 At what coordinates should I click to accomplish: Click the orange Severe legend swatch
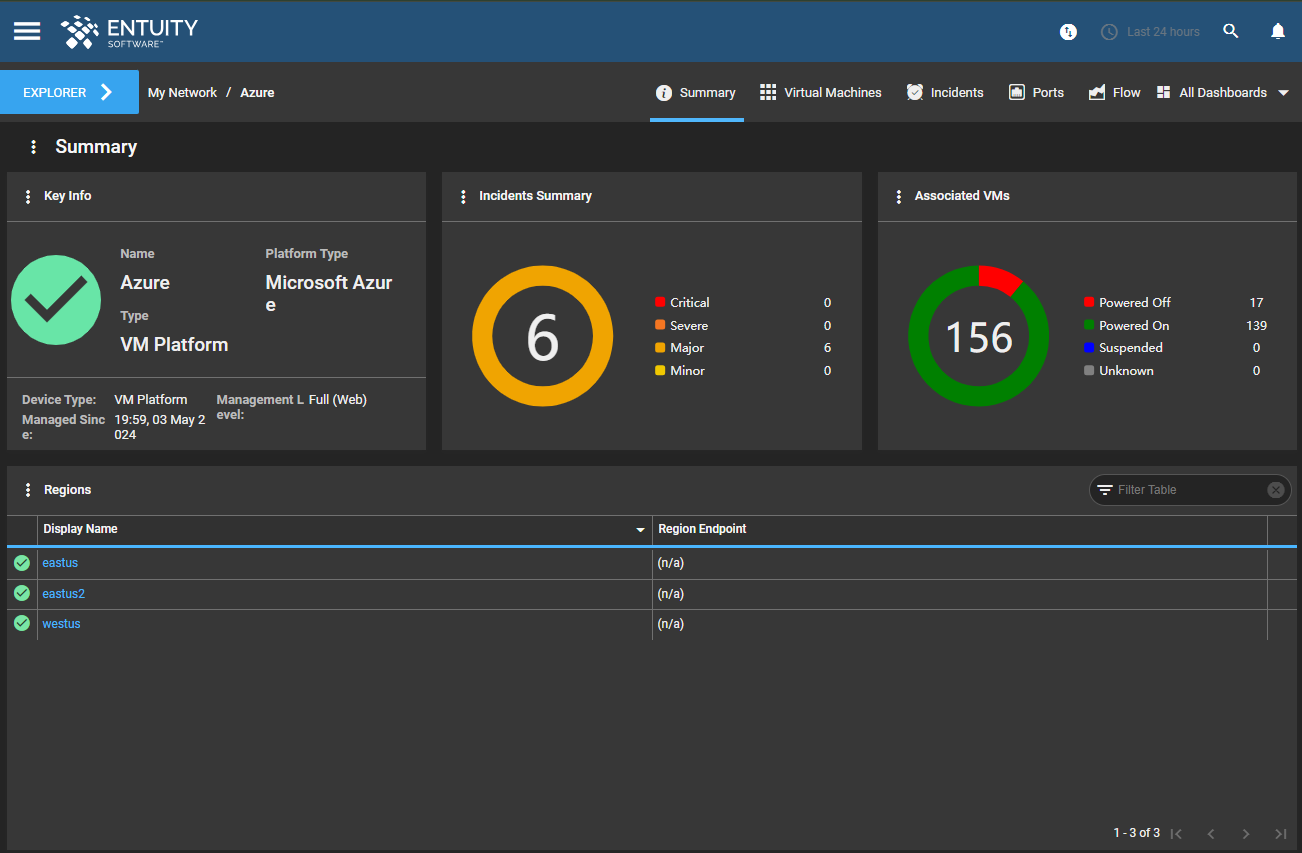point(660,325)
